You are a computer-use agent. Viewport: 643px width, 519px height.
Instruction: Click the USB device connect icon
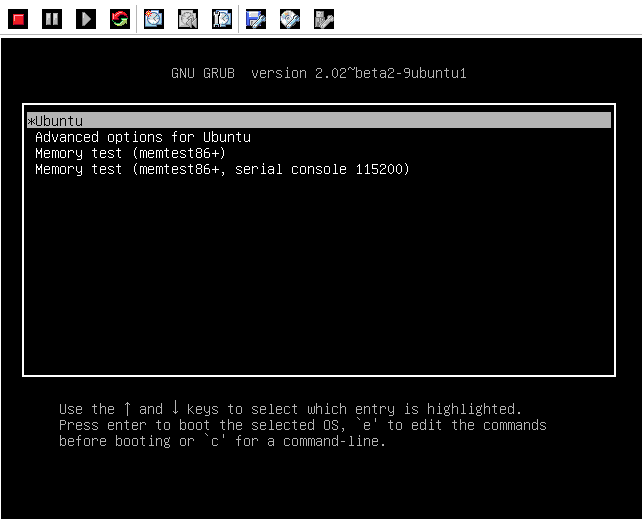[324, 19]
